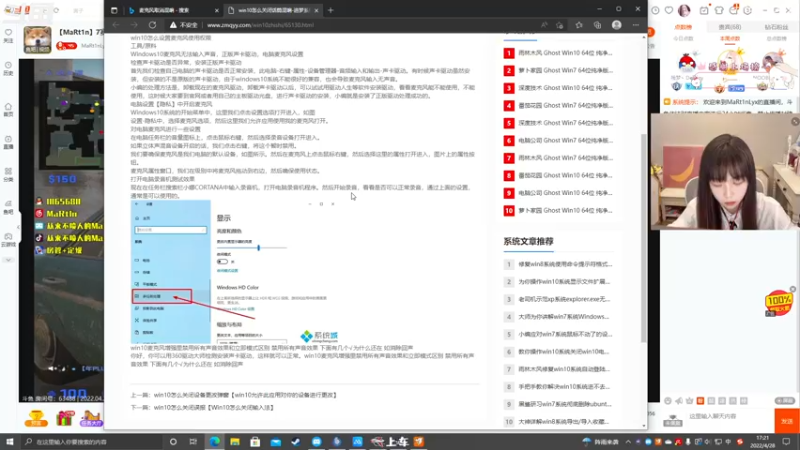Viewport: 800px width, 450px height.
Task: Open next article link about input method
Action: tap(214, 407)
